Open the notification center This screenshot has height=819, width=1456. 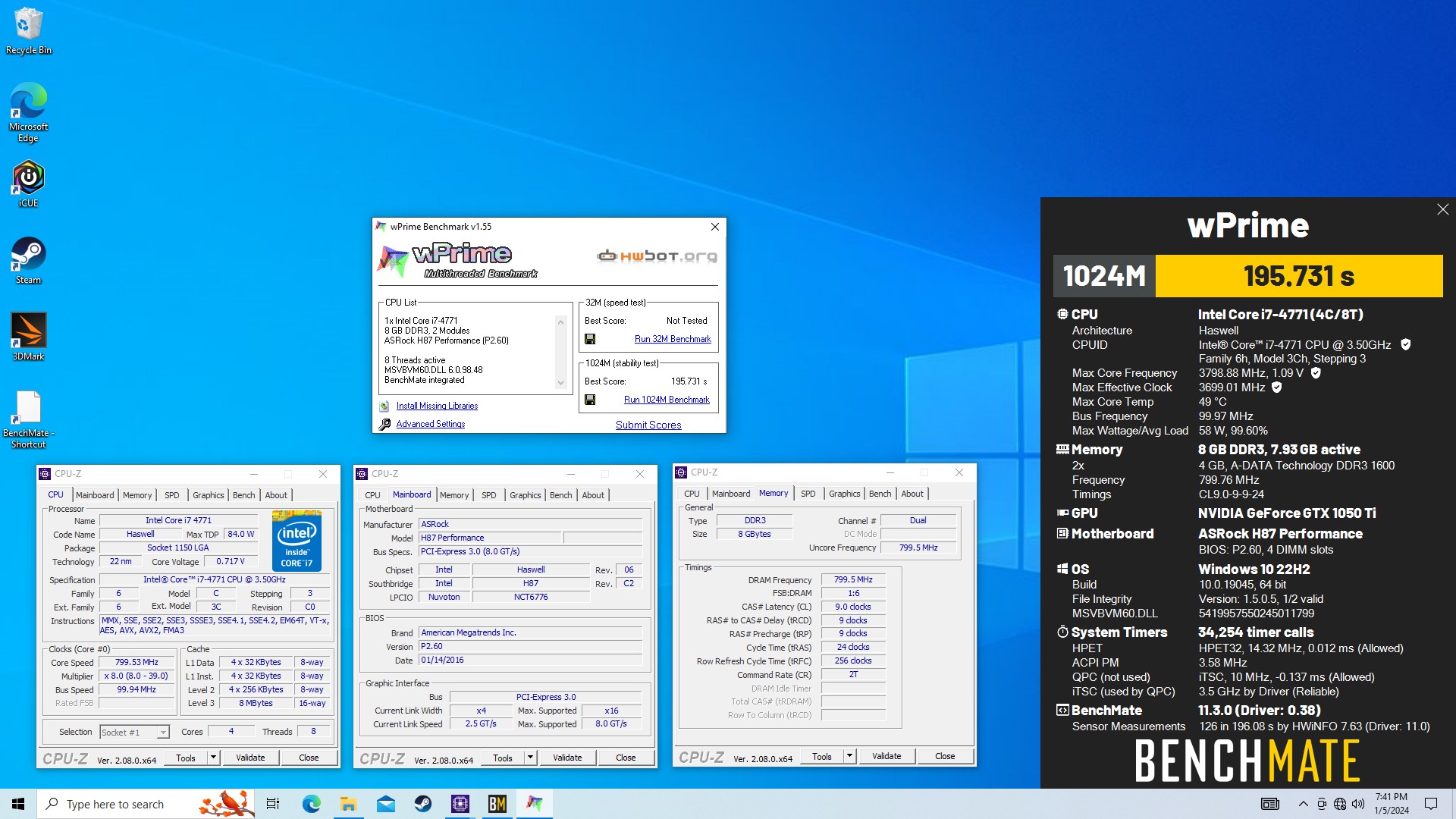point(1431,804)
